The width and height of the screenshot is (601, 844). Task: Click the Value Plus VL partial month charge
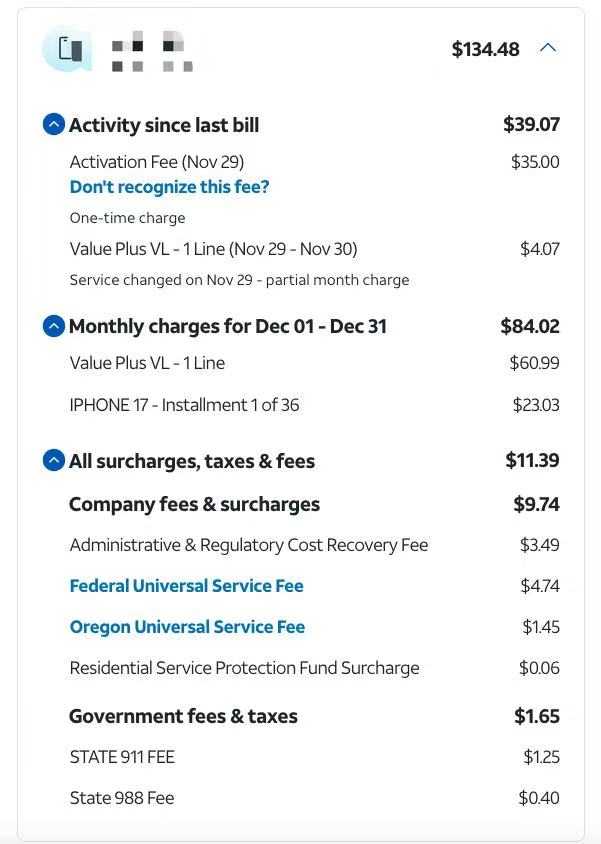pyautogui.click(x=213, y=249)
